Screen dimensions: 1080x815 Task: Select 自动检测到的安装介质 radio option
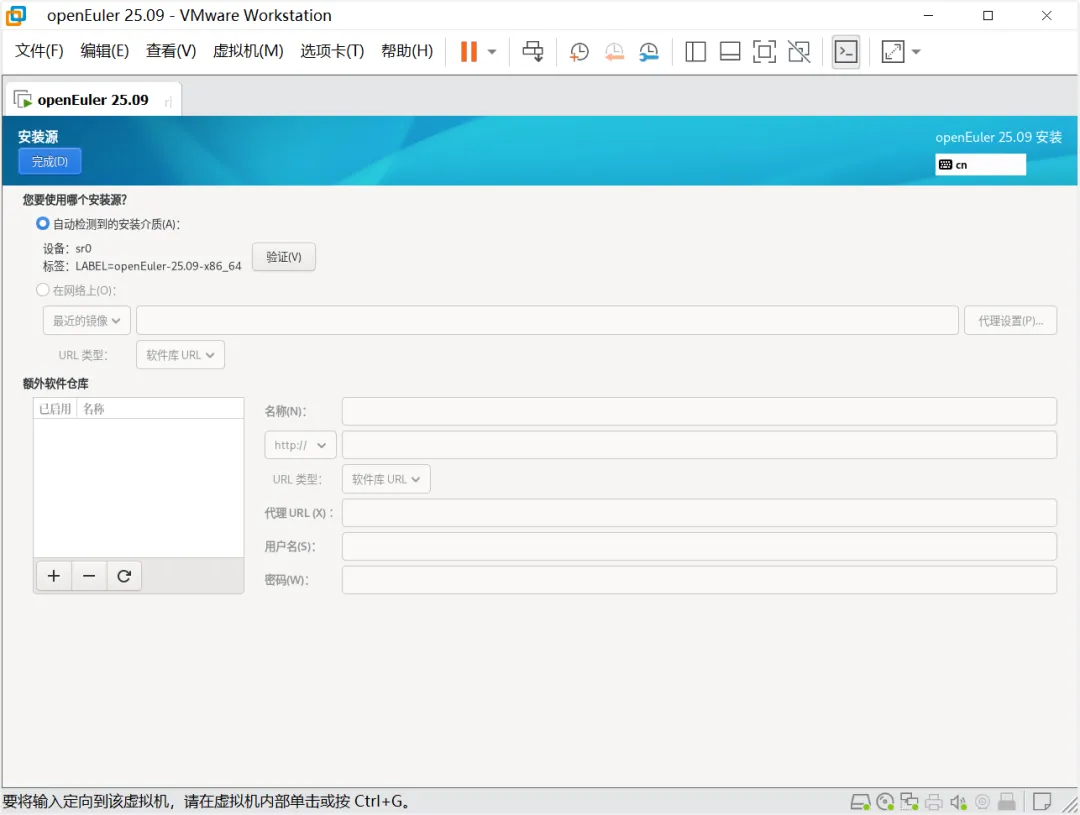click(x=43, y=224)
